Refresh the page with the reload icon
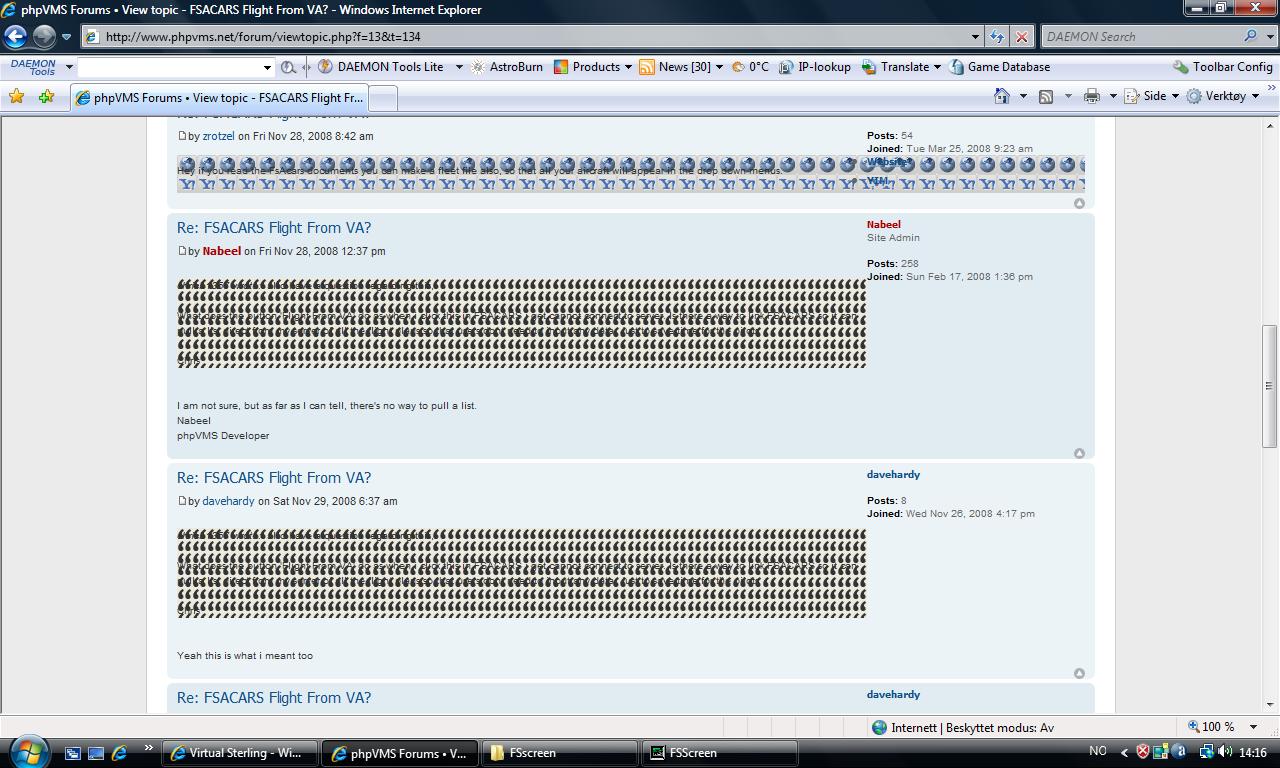The image size is (1280, 768). 997,37
